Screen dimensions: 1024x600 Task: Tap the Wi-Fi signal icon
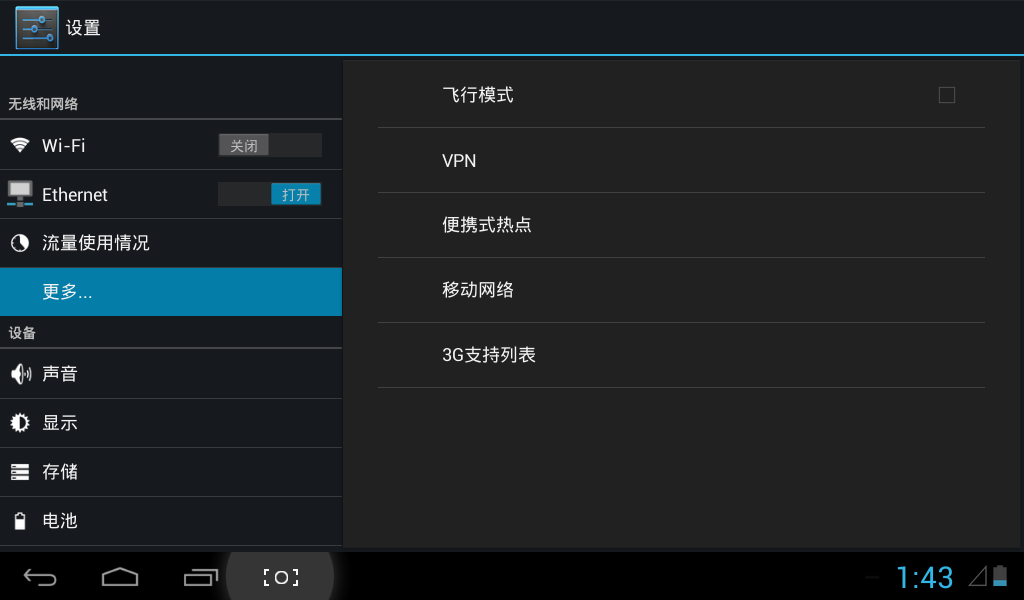tap(20, 145)
